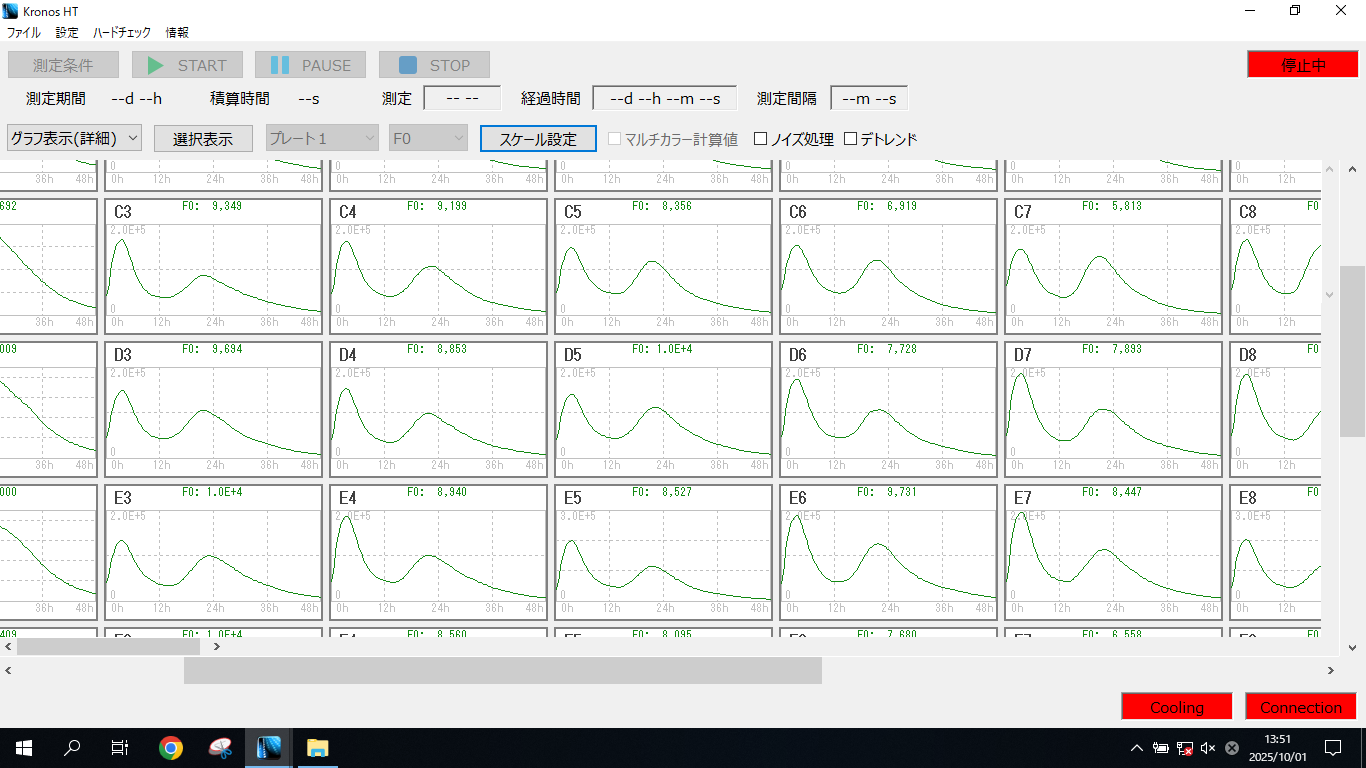Enable the デトレンド checkbox

pos(880,139)
